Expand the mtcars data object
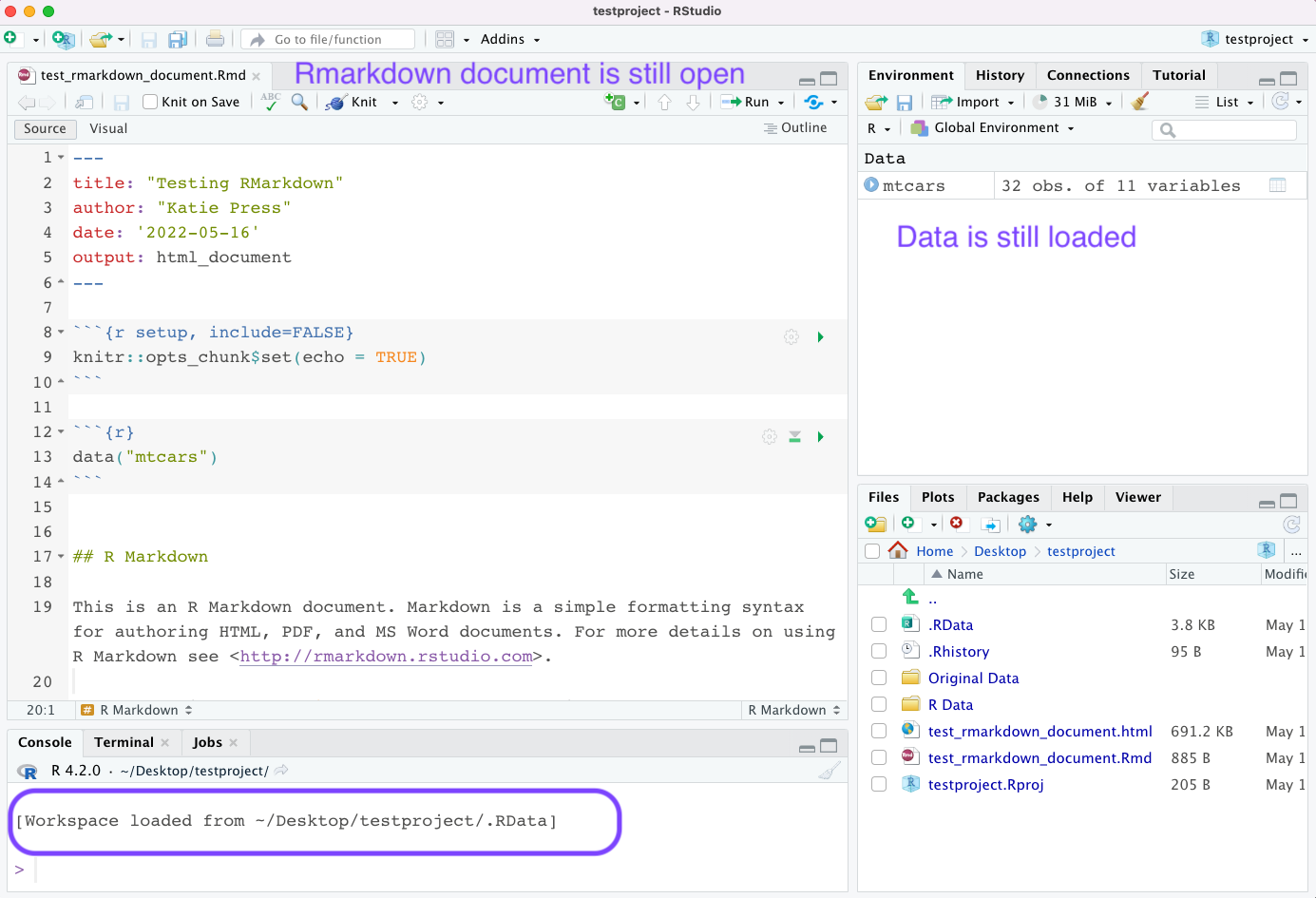The image size is (1316, 898). [871, 185]
